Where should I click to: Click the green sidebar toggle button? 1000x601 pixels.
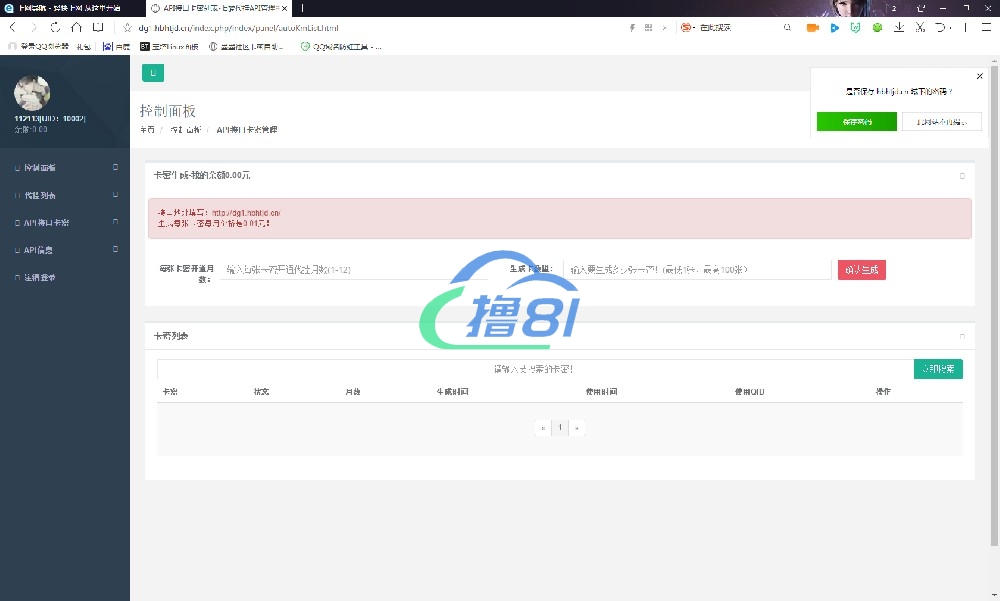[x=153, y=73]
